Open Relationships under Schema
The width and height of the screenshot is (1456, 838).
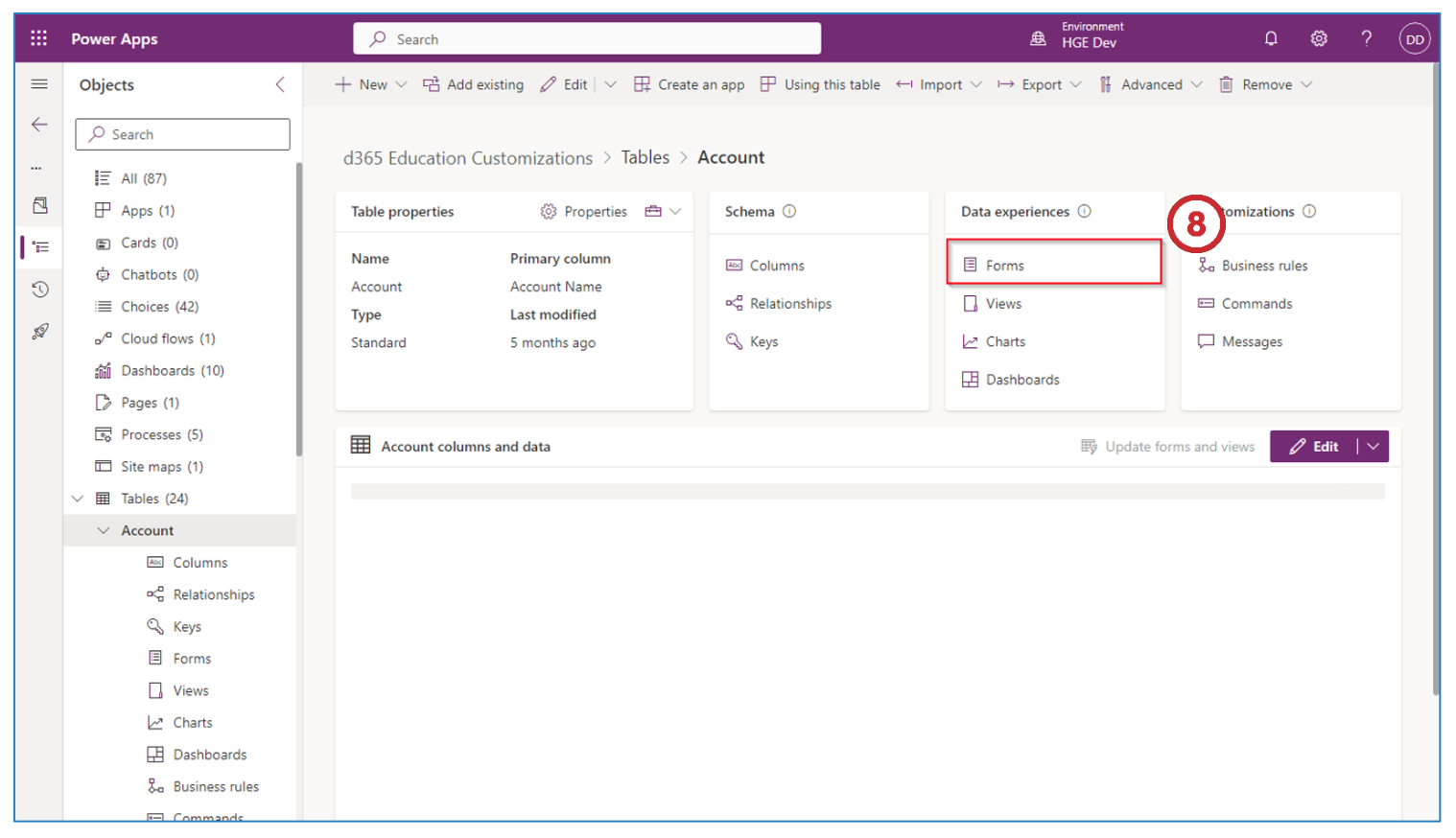(789, 304)
